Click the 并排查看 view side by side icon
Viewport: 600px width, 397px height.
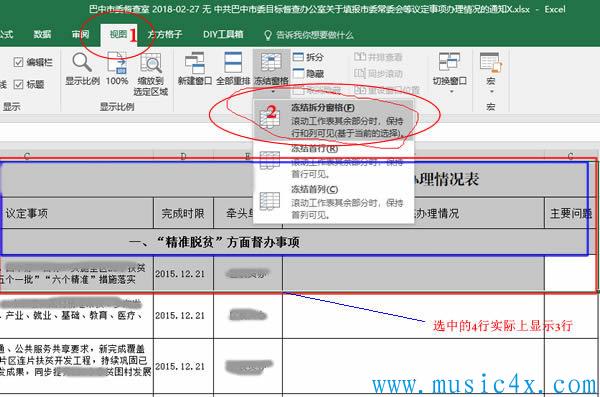point(360,57)
